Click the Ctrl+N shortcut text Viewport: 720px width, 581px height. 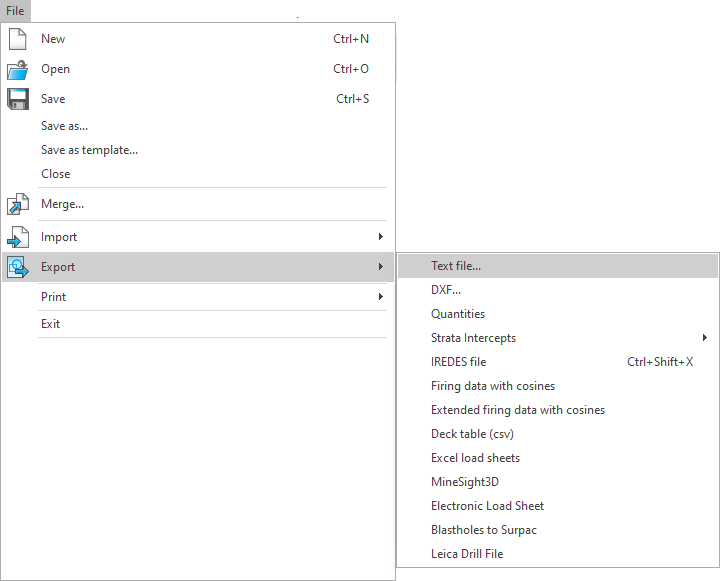pos(351,39)
